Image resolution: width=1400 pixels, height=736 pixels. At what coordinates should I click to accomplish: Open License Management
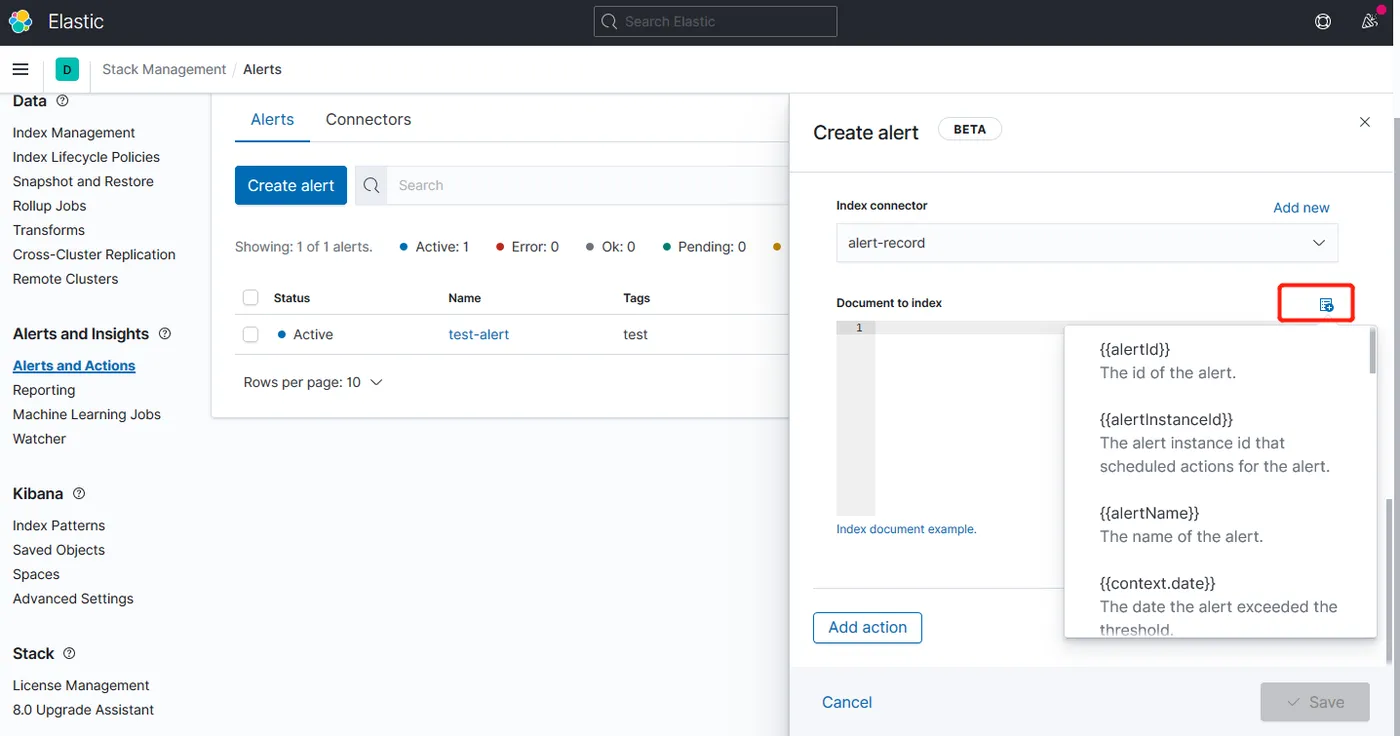pos(81,685)
